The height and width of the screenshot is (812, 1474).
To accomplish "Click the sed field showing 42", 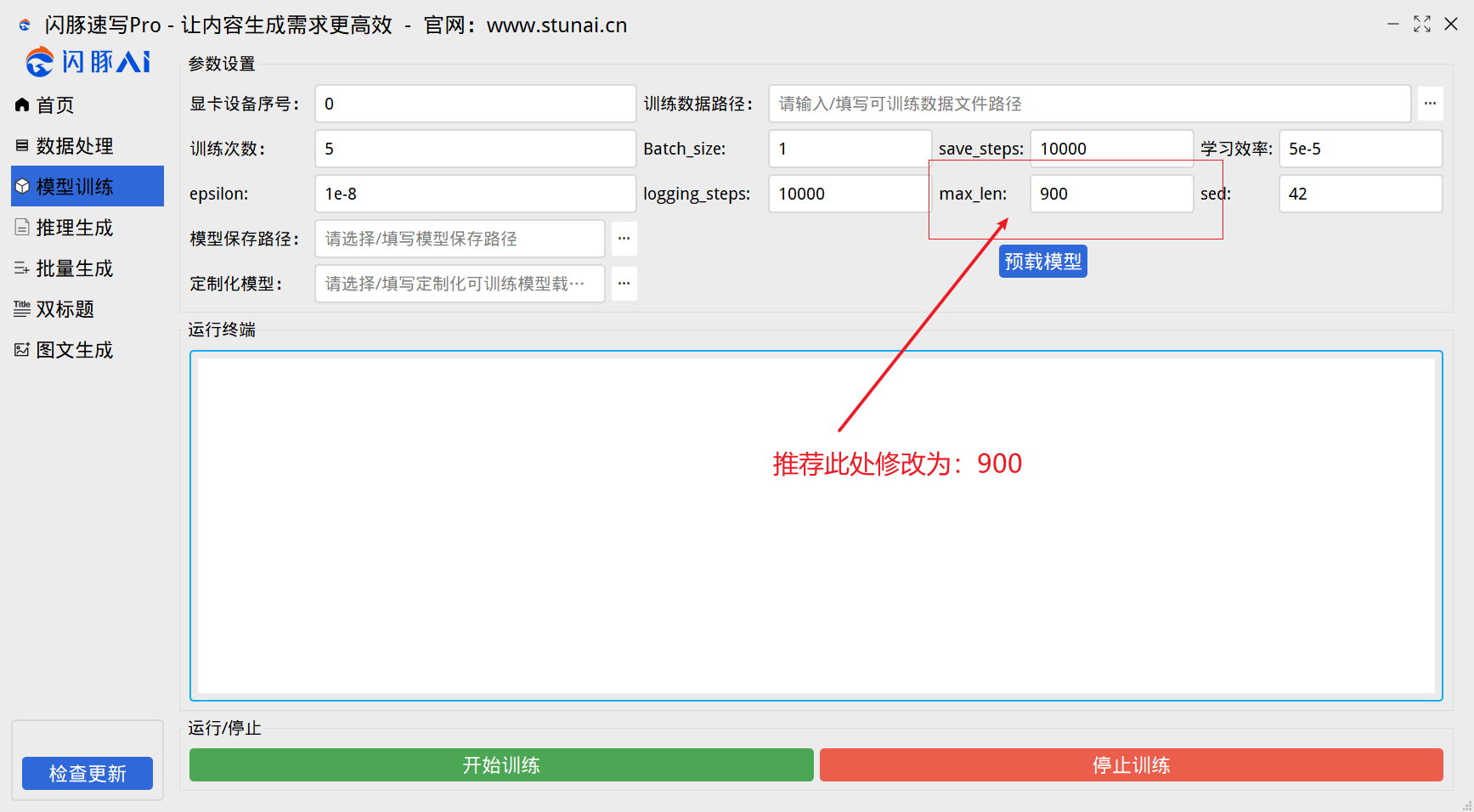I will point(1361,194).
